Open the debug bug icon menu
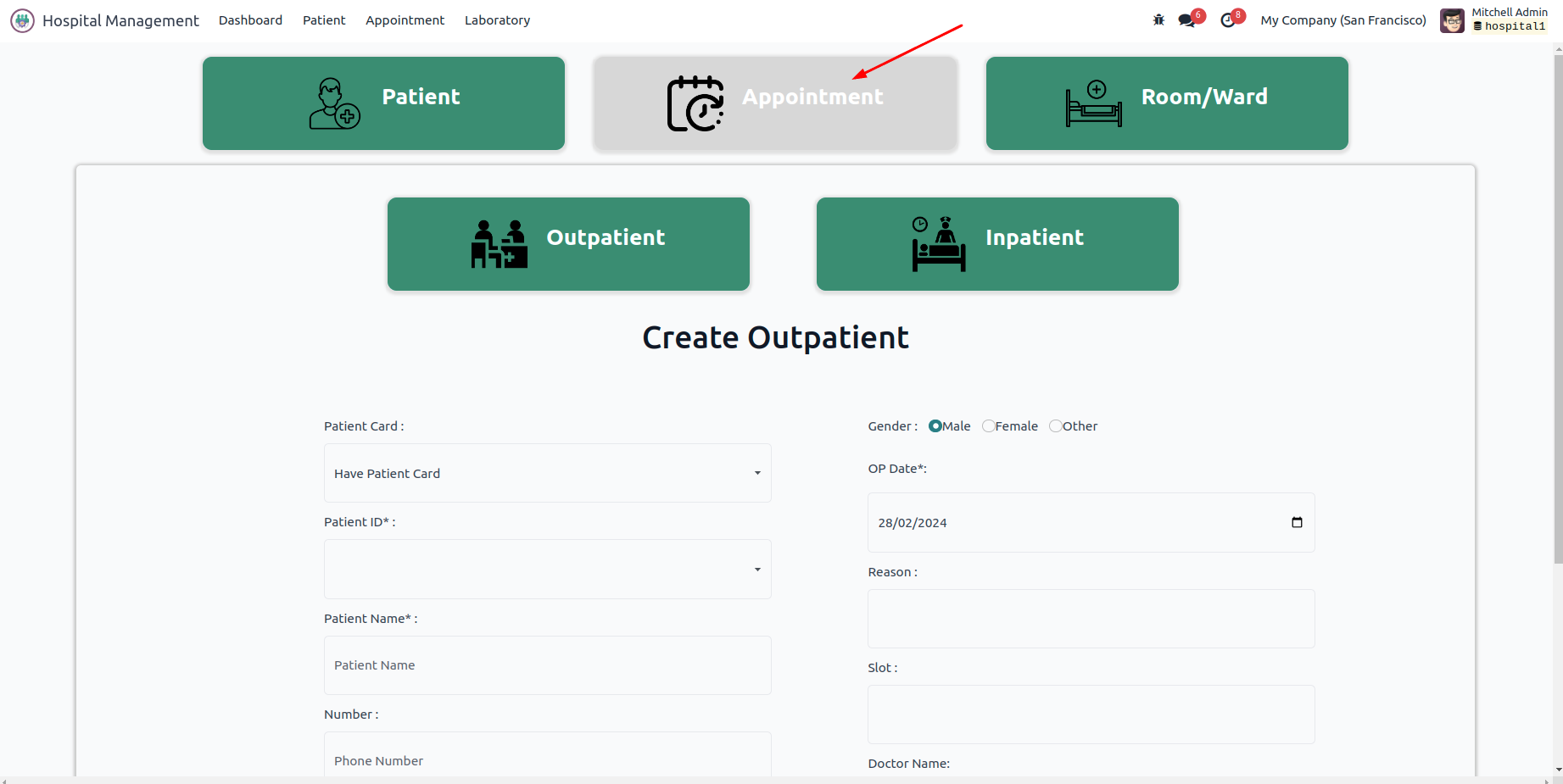Image resolution: width=1563 pixels, height=784 pixels. (x=1158, y=20)
